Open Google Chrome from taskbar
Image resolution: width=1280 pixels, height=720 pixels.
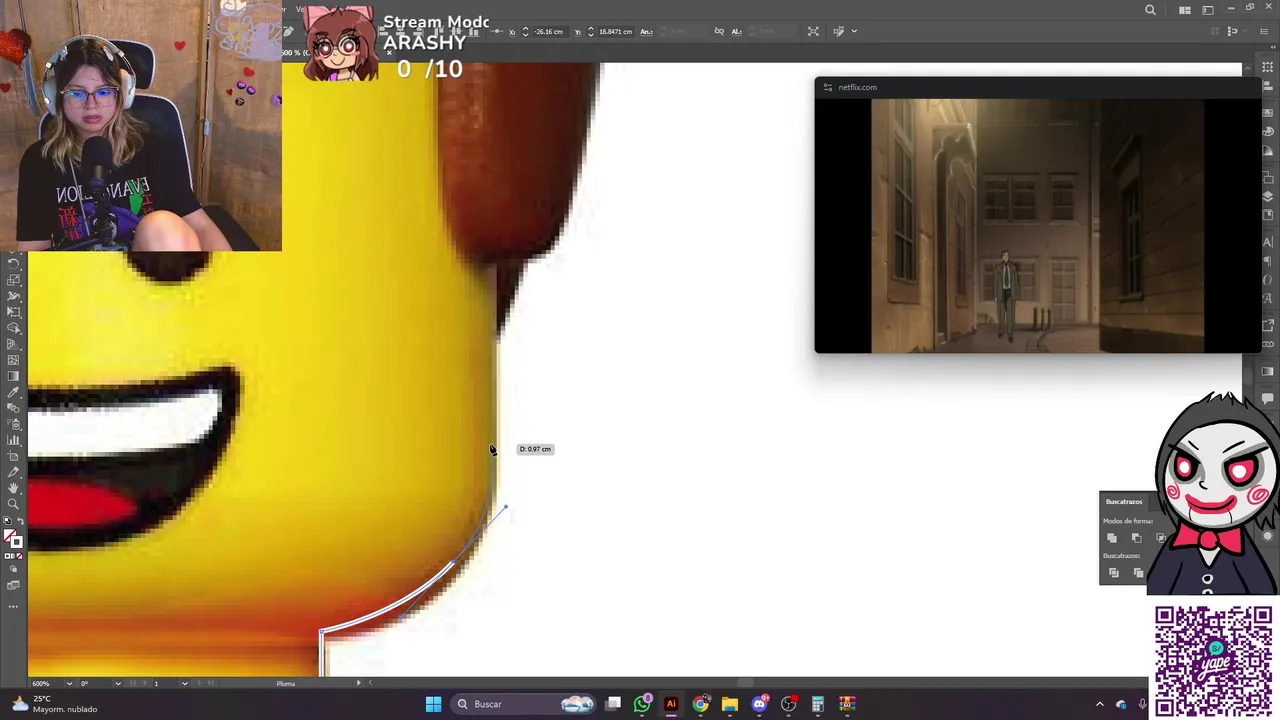(701, 704)
